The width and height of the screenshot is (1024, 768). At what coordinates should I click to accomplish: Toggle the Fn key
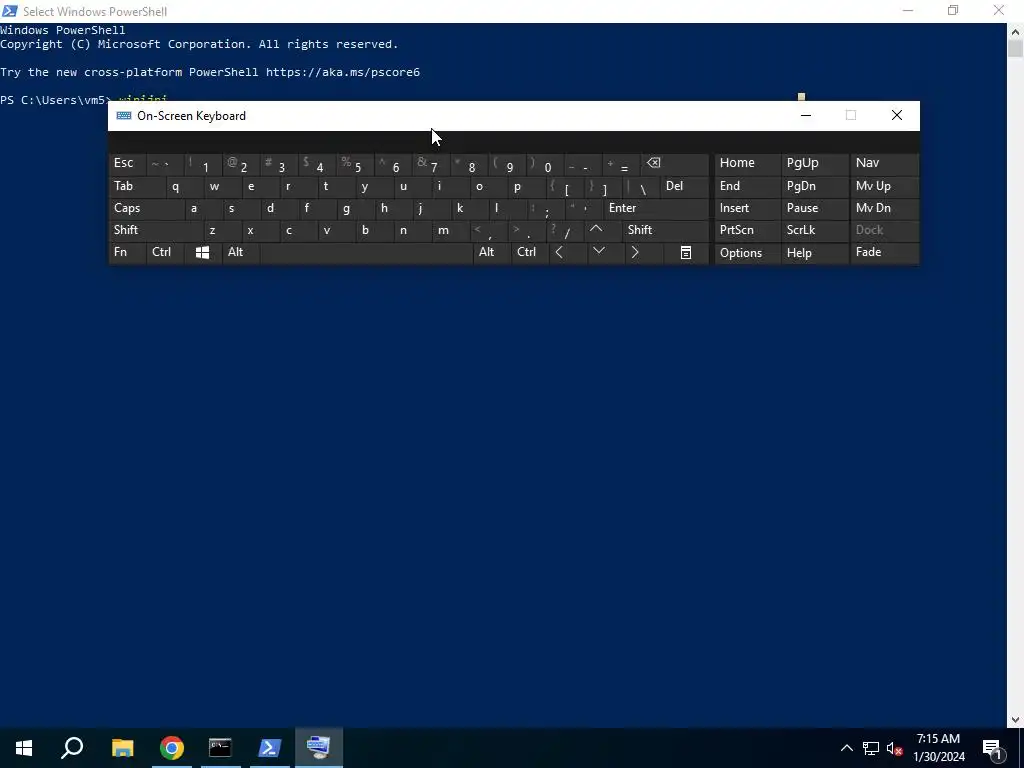tap(127, 252)
